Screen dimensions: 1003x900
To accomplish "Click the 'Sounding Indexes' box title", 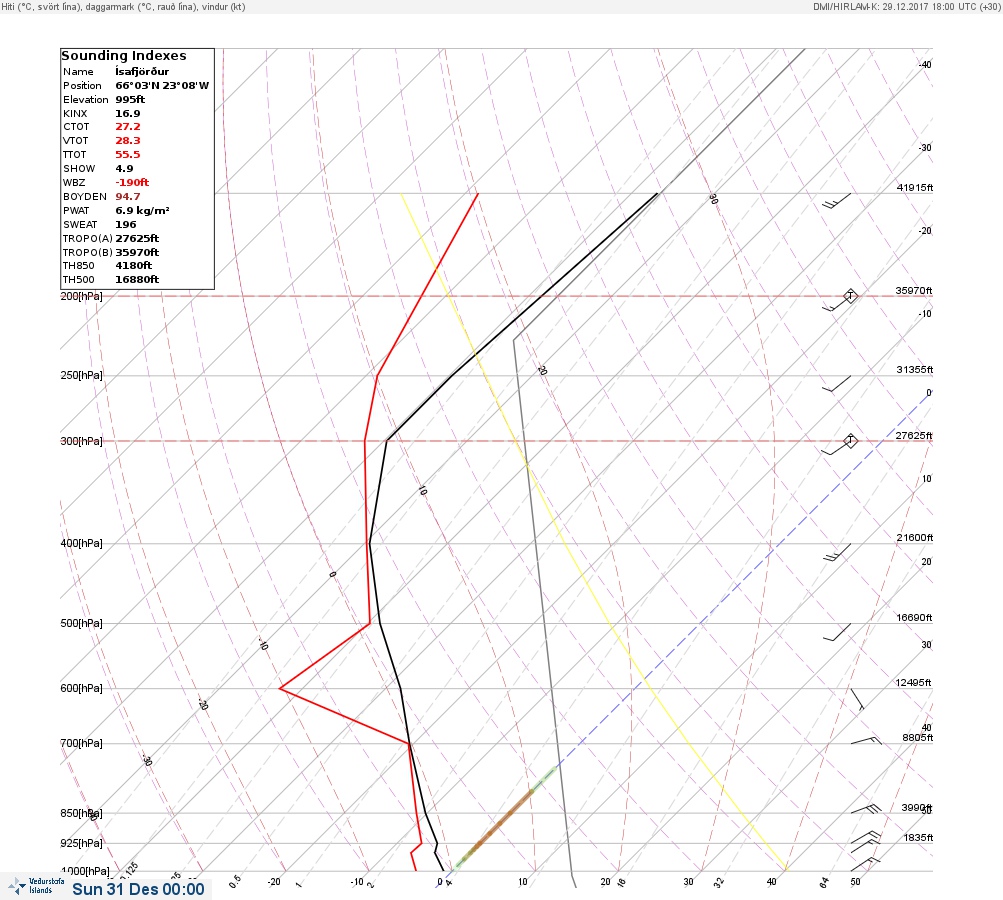I will (x=123, y=56).
